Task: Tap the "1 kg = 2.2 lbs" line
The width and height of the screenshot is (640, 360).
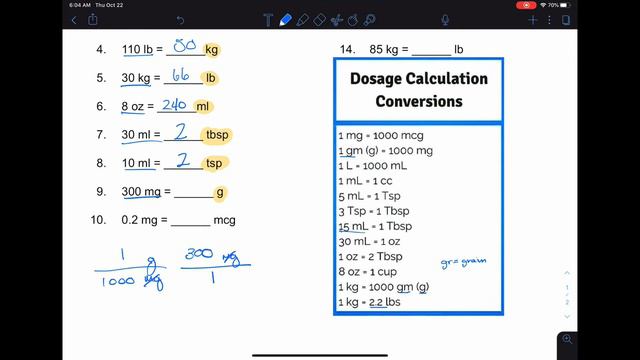Action: pos(369,302)
